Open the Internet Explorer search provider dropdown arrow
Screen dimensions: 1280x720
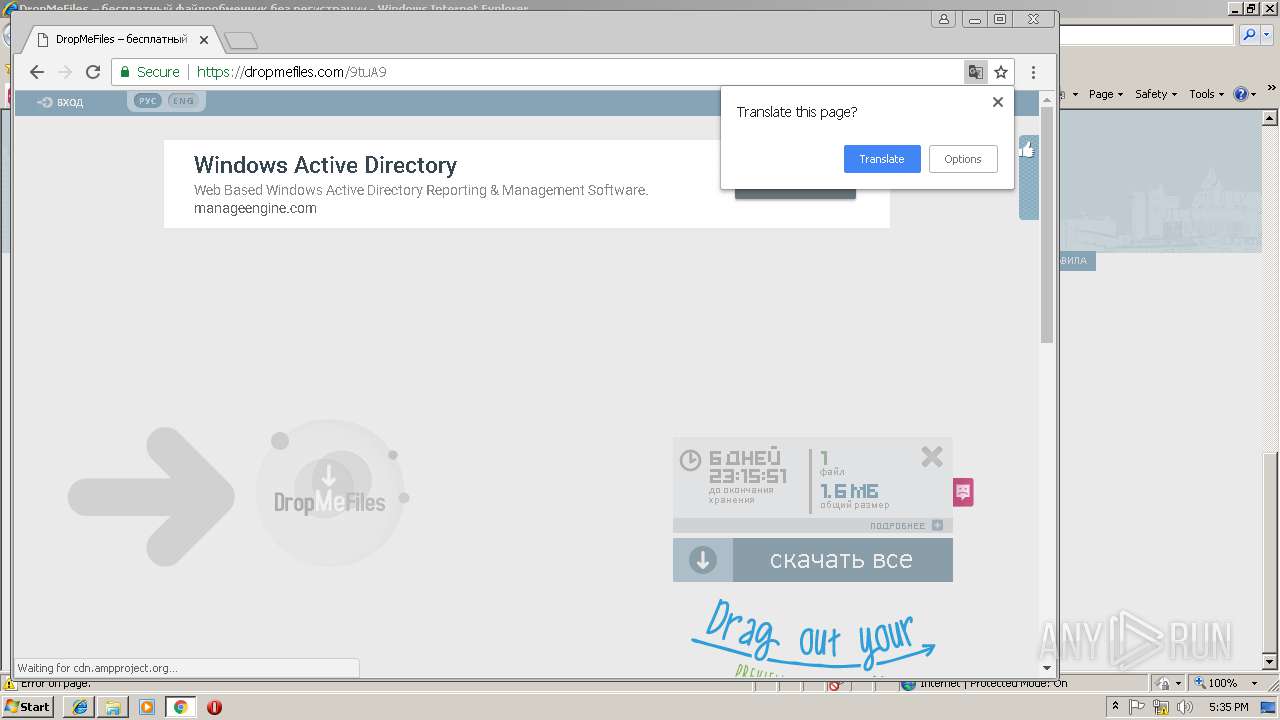(1266, 35)
